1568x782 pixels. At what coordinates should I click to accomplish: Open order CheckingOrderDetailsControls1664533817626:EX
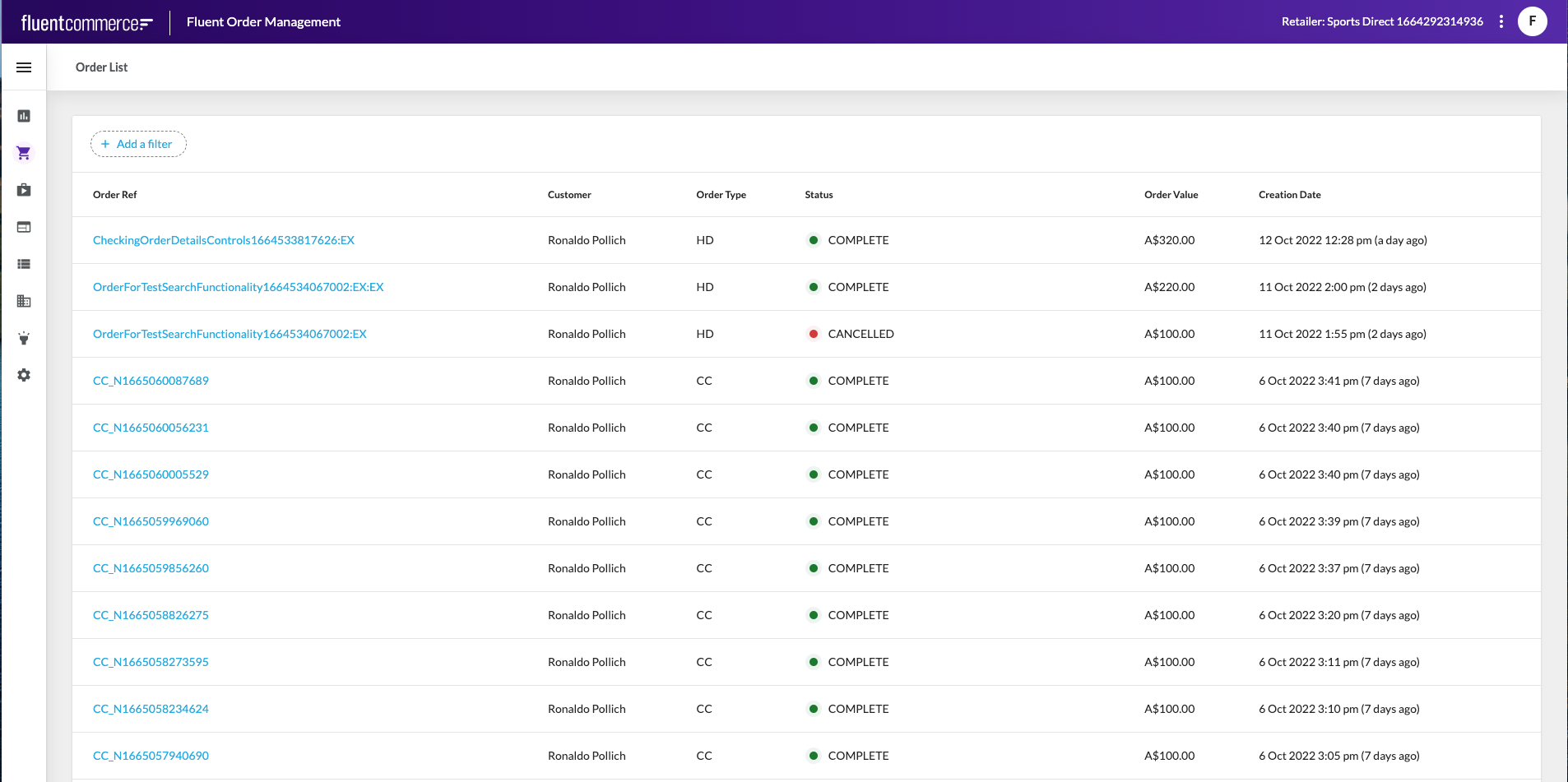point(223,240)
